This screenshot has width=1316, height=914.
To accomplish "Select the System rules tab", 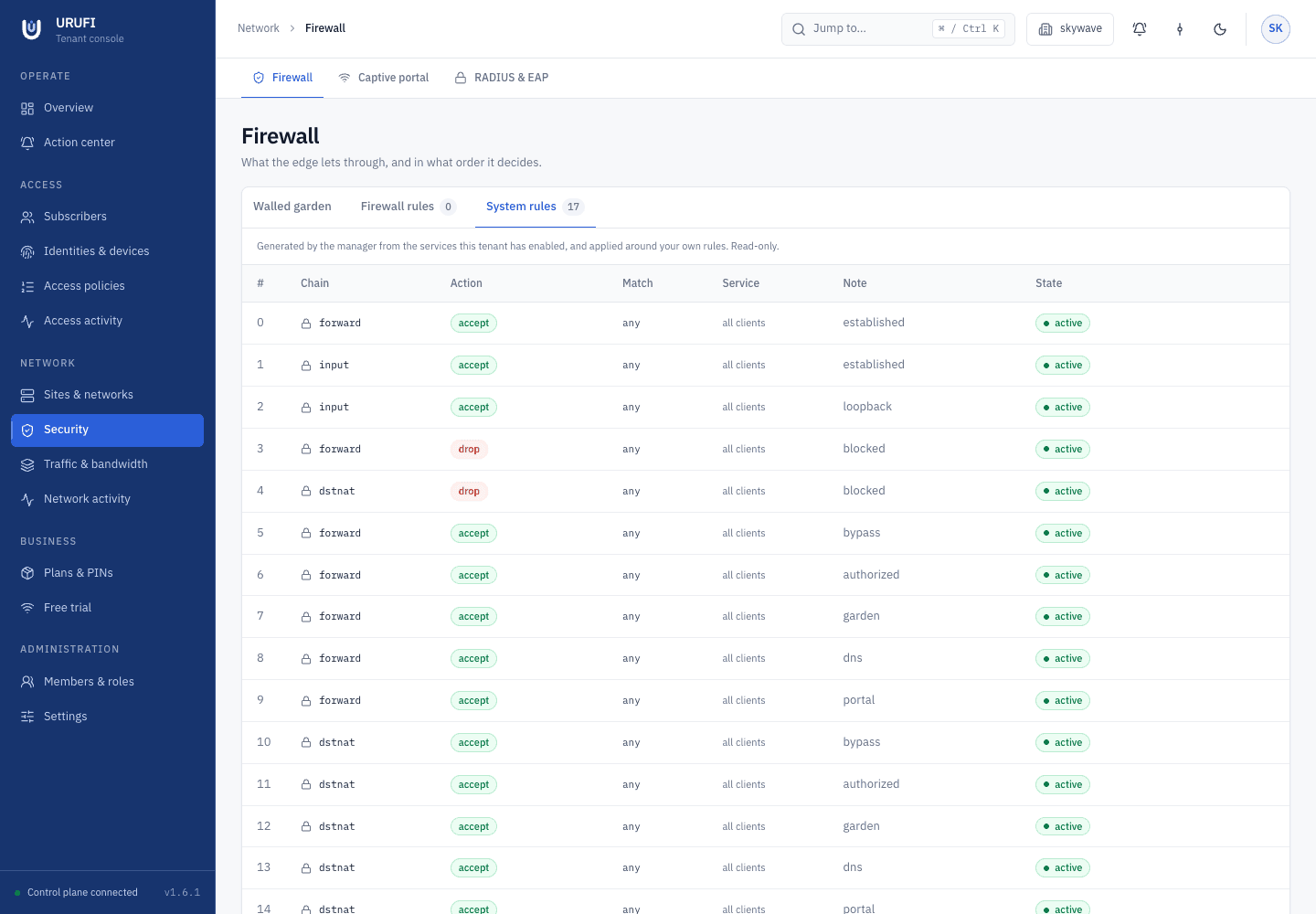I will coord(536,207).
